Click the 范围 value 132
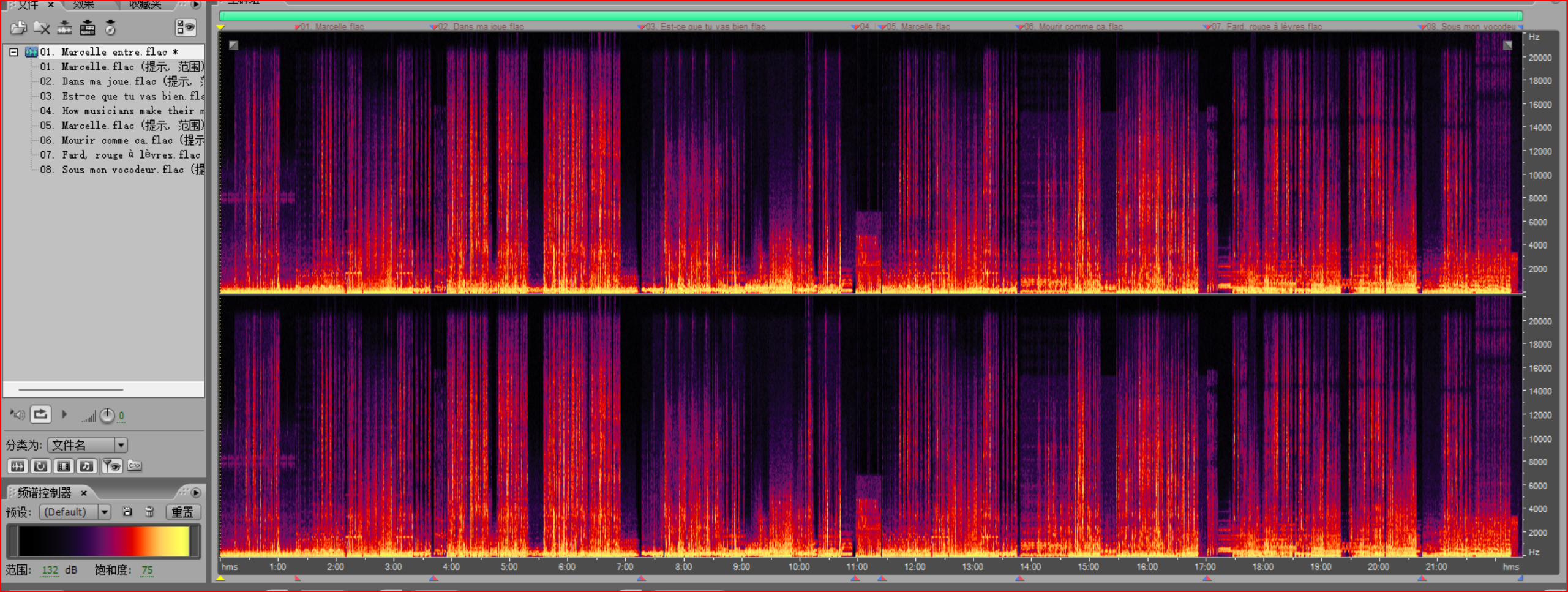 (49, 571)
